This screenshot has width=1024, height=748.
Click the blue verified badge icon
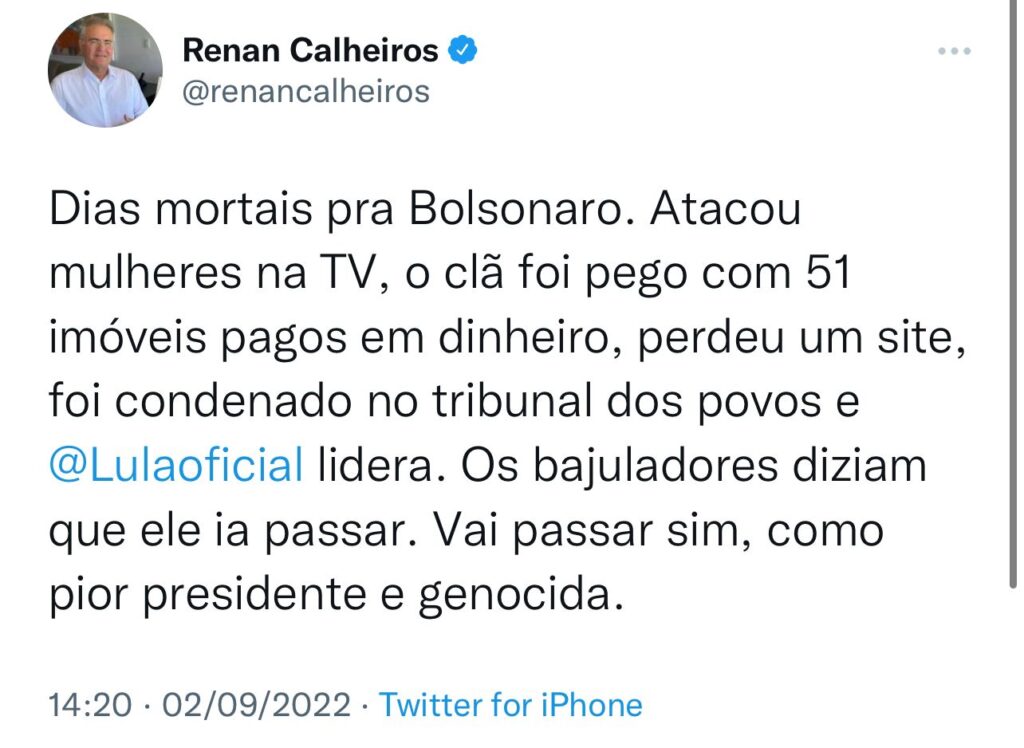pos(461,50)
